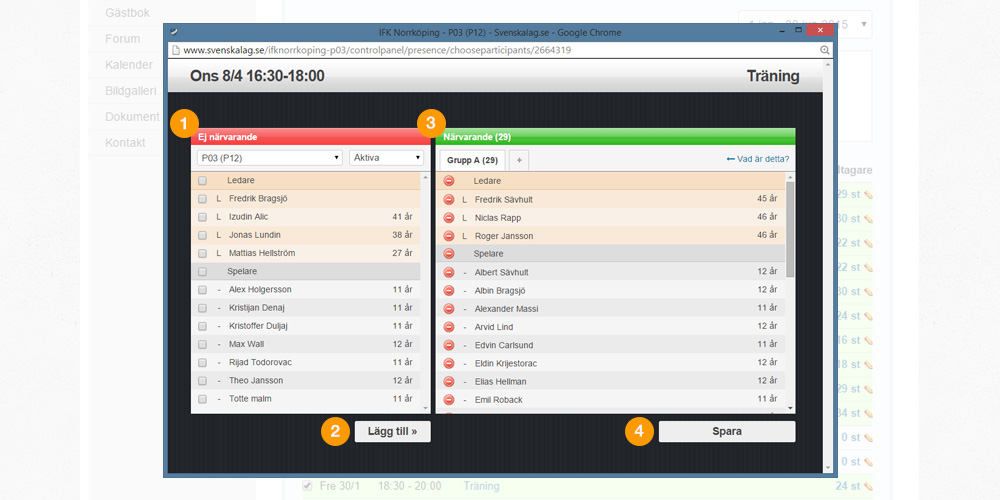This screenshot has width=1000, height=500.
Task: Click remove icon next to Edvin Carlsund
Action: [x=449, y=345]
